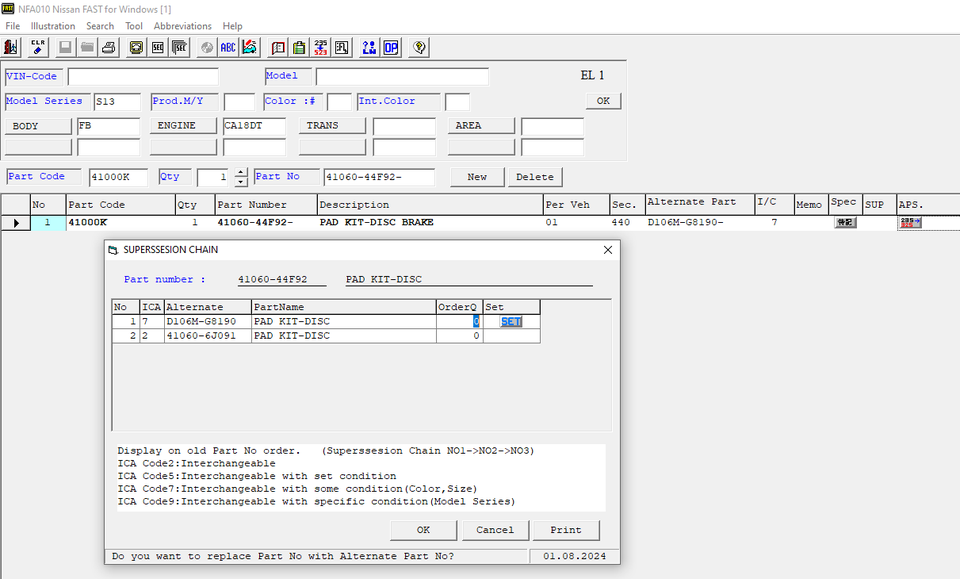
Task: Click the ABC toolbar icon
Action: pos(229,47)
